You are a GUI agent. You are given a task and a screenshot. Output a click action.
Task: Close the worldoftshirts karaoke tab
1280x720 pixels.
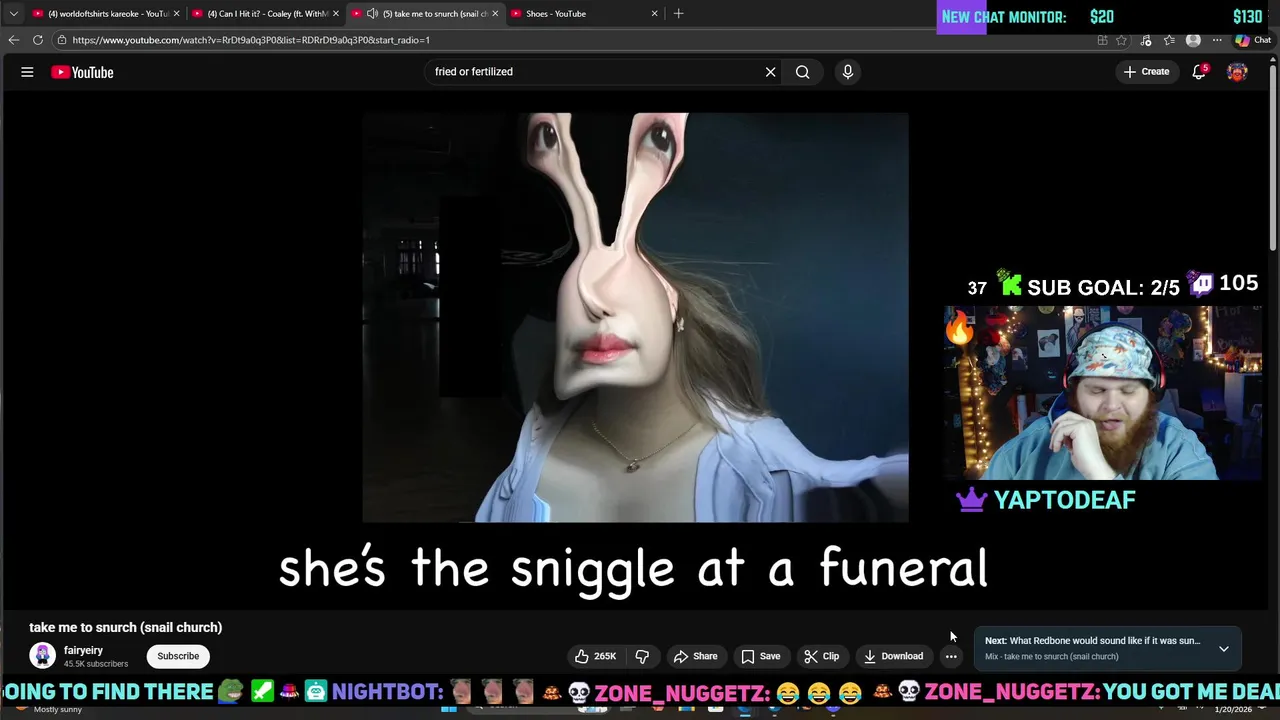(x=177, y=14)
